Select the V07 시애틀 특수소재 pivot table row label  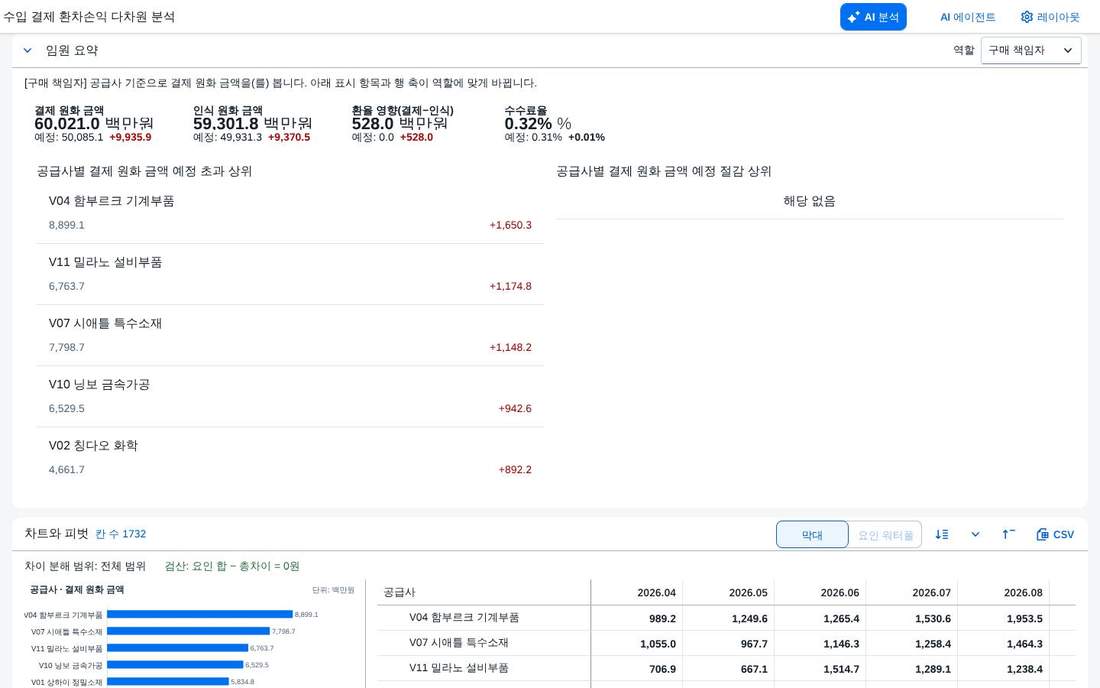(459, 643)
